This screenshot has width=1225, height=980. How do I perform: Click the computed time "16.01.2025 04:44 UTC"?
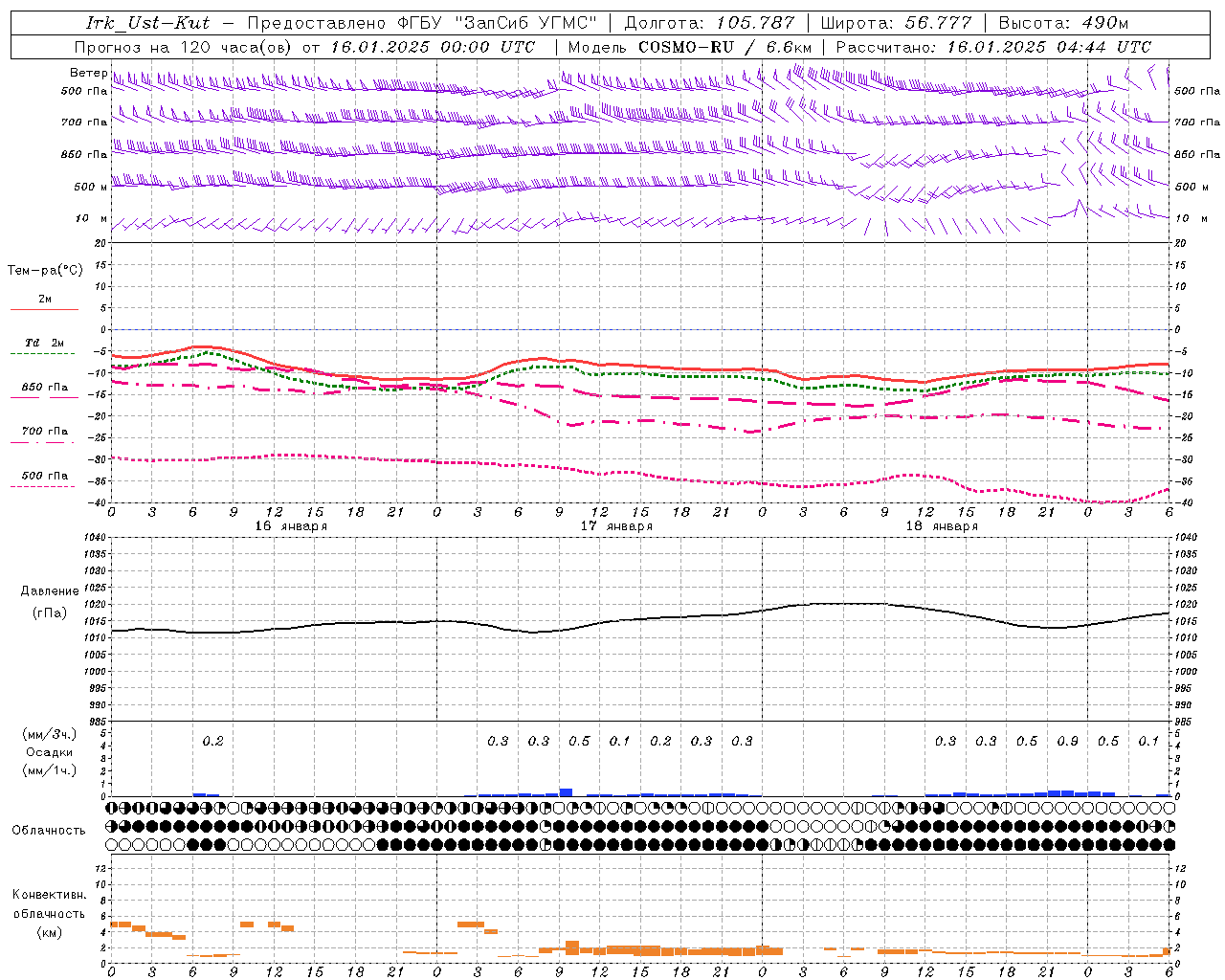click(x=1049, y=47)
